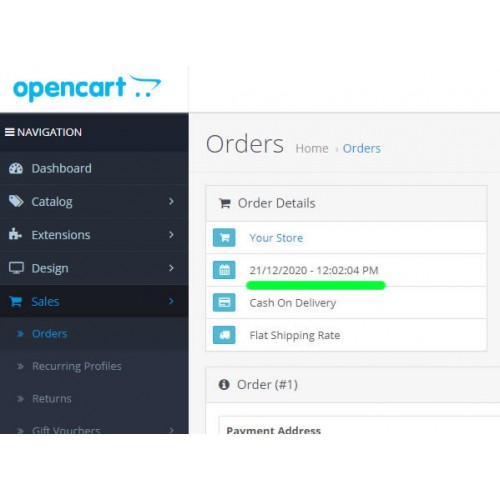Toggle the navigation hamburger icon
Screen dimensions: 500x500
[x=10, y=132]
